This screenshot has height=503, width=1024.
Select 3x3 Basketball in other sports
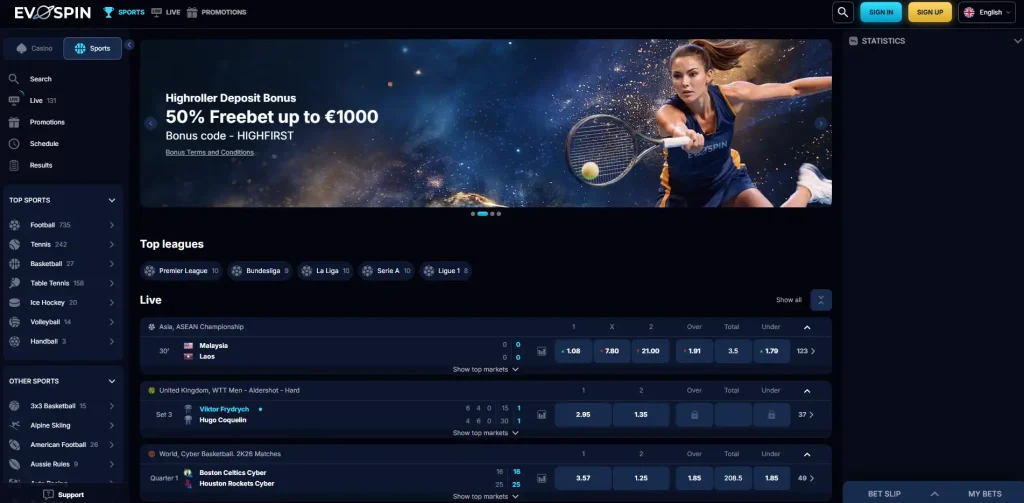(63, 406)
